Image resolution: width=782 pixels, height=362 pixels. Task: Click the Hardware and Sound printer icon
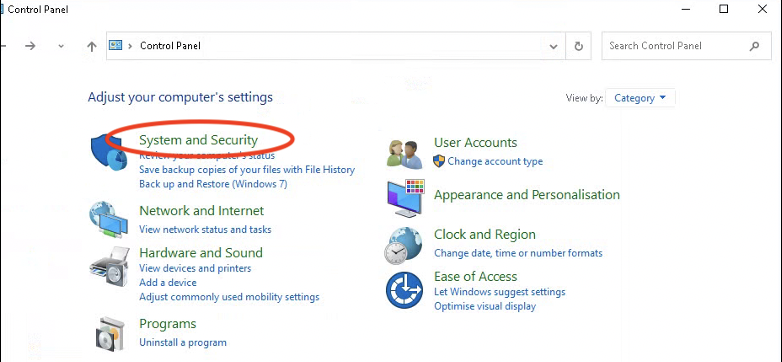(x=109, y=267)
